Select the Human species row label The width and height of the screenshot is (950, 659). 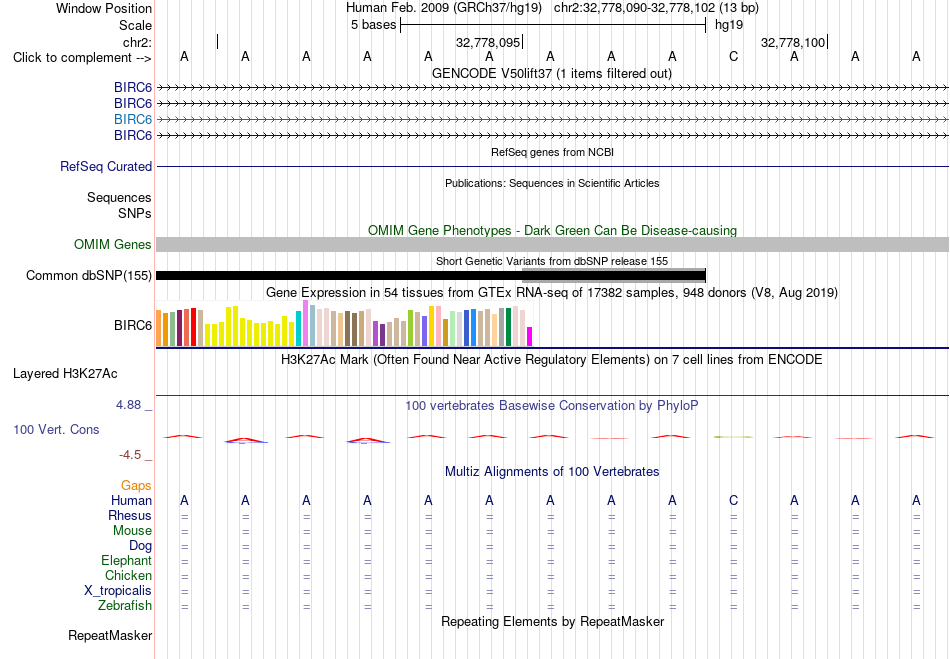pyautogui.click(x=131, y=500)
